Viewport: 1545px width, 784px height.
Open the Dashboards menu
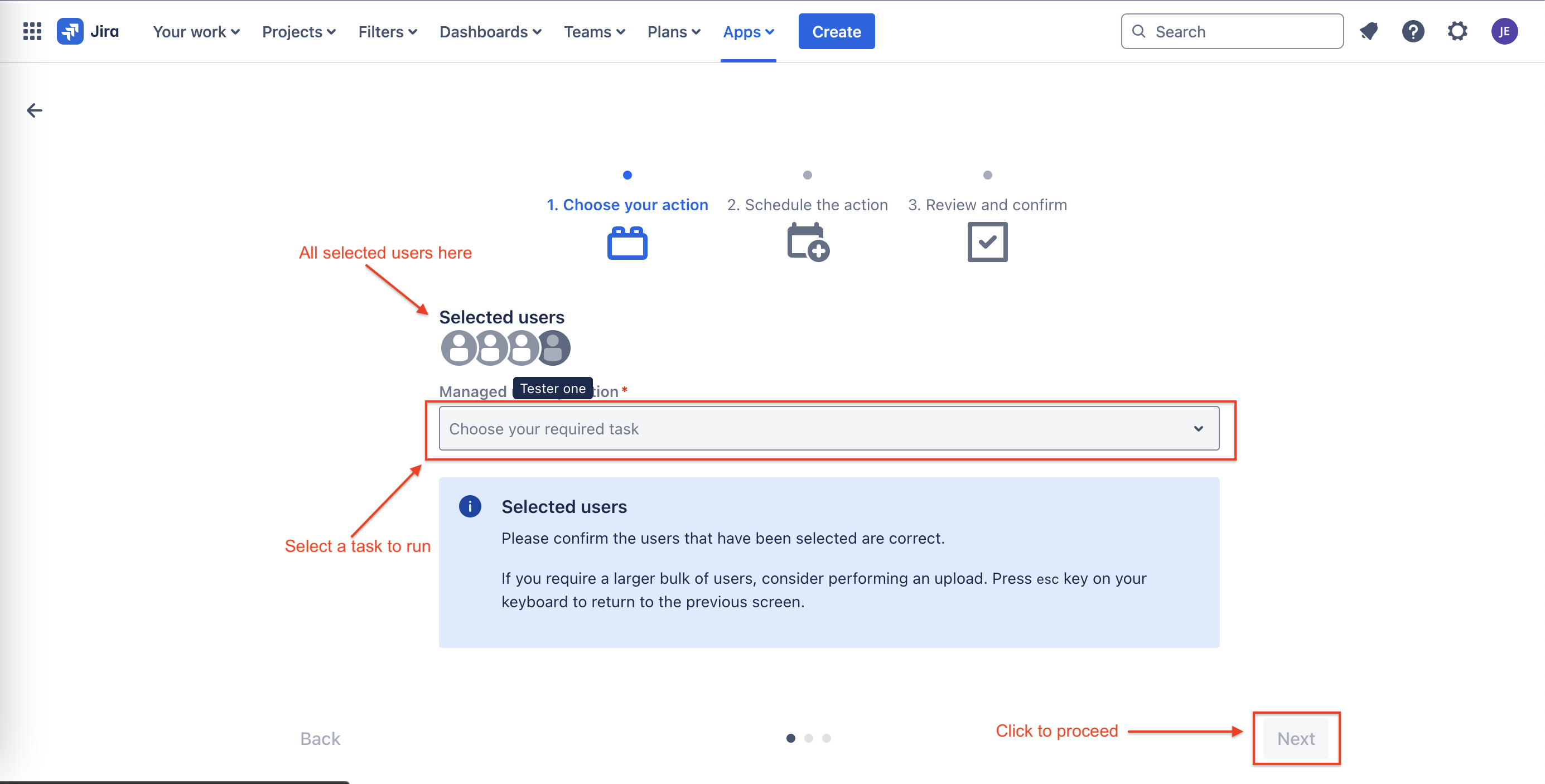click(x=489, y=32)
